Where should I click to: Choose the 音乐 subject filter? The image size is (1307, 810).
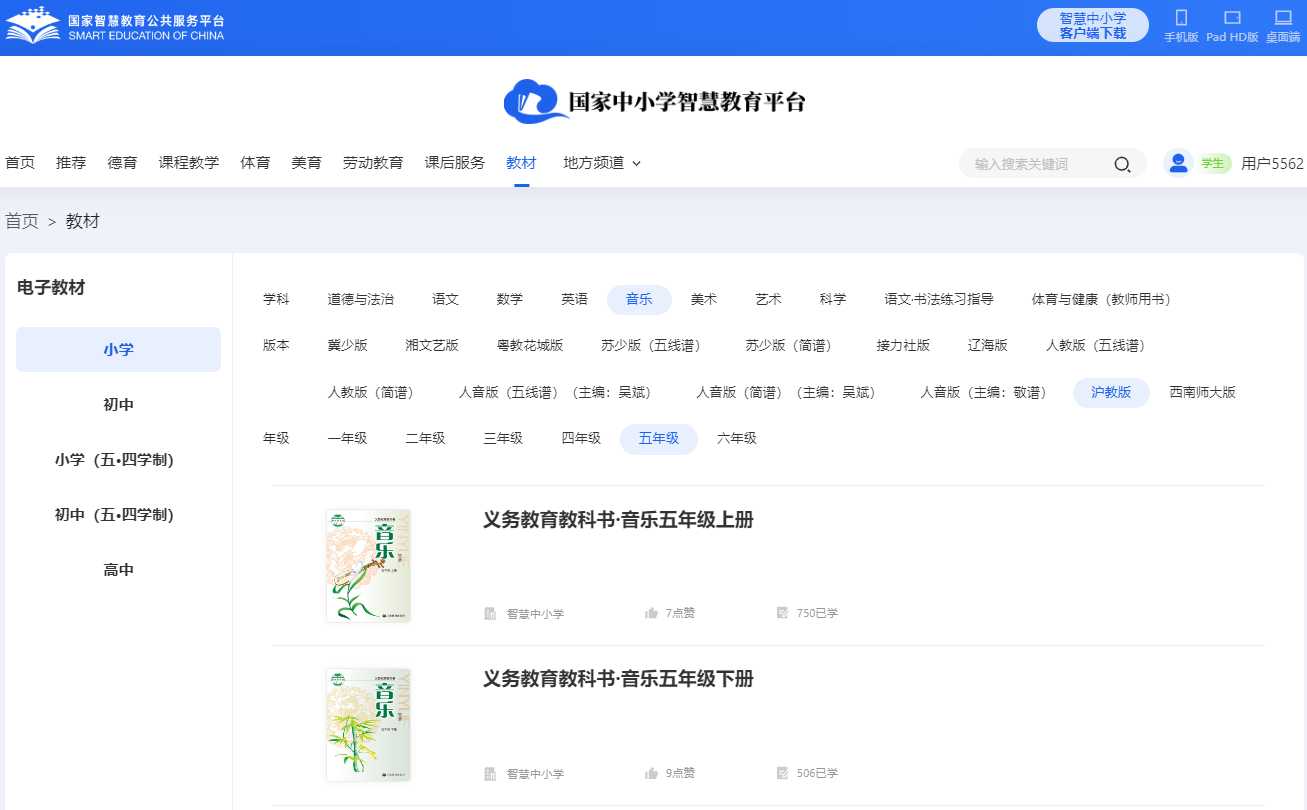coord(639,299)
